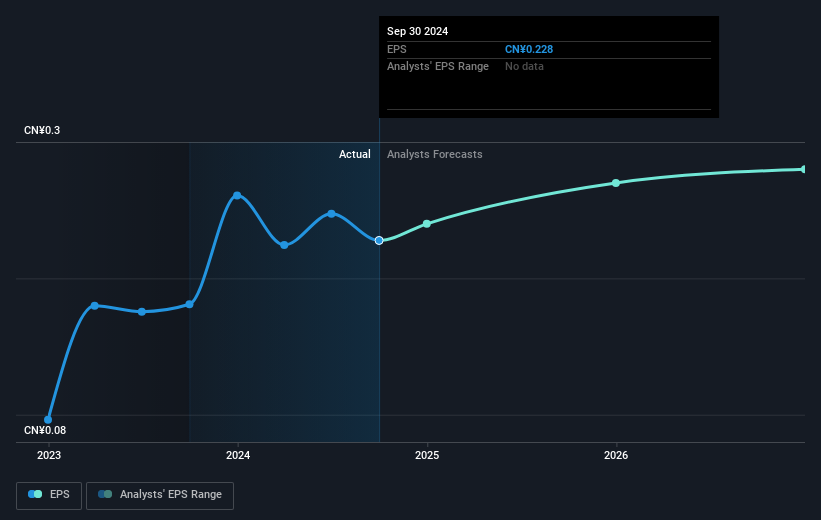Click the 'Analysts Forecasts' label
Image resolution: width=821 pixels, height=520 pixels.
435,154
